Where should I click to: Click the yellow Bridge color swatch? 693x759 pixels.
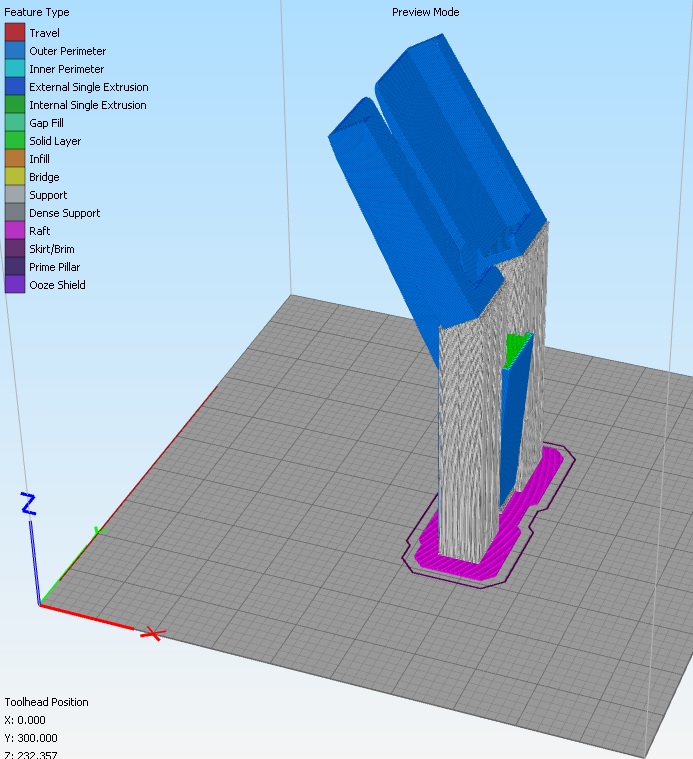pos(15,176)
